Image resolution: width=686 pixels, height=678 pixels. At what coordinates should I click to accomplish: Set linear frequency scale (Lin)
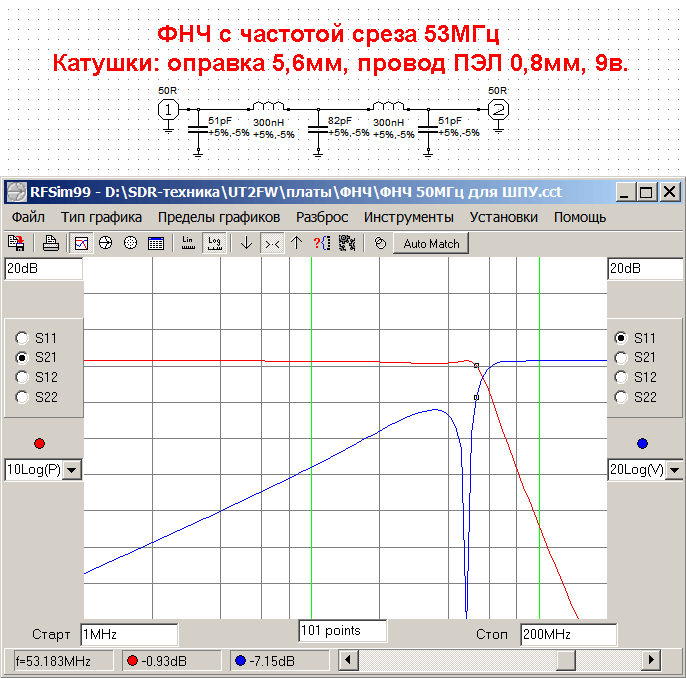point(188,243)
